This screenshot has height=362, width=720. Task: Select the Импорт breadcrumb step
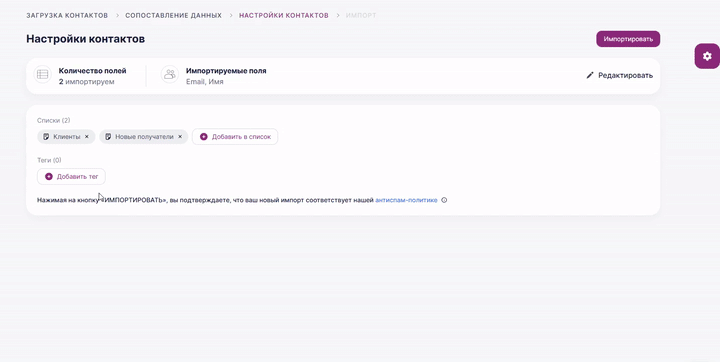coord(361,15)
